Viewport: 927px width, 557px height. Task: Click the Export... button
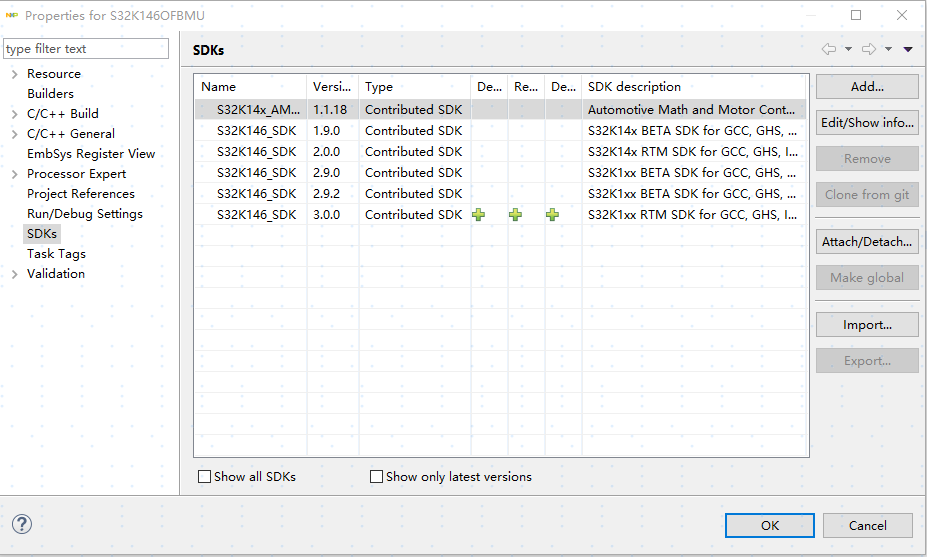(x=867, y=361)
